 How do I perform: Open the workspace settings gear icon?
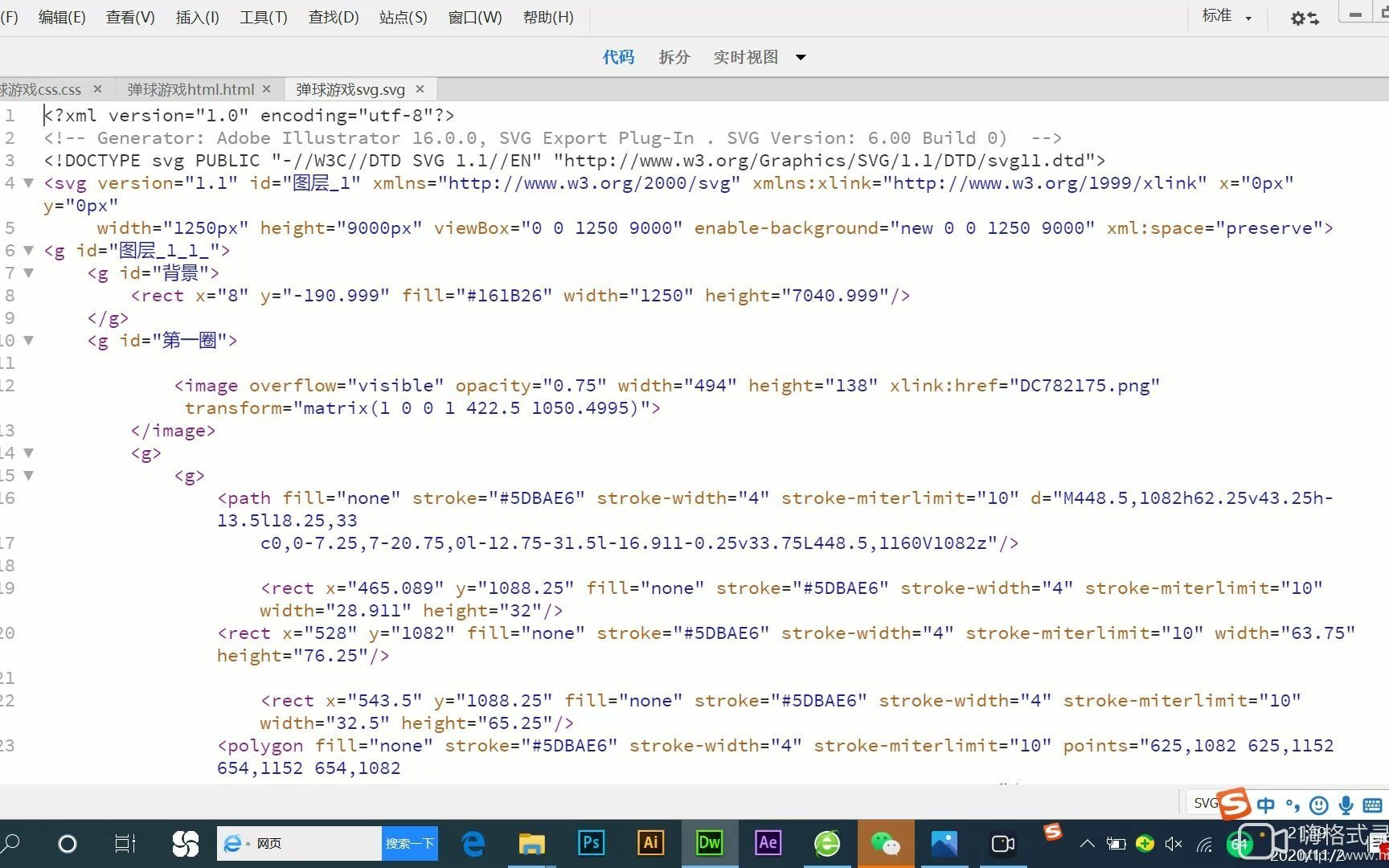click(x=1305, y=18)
